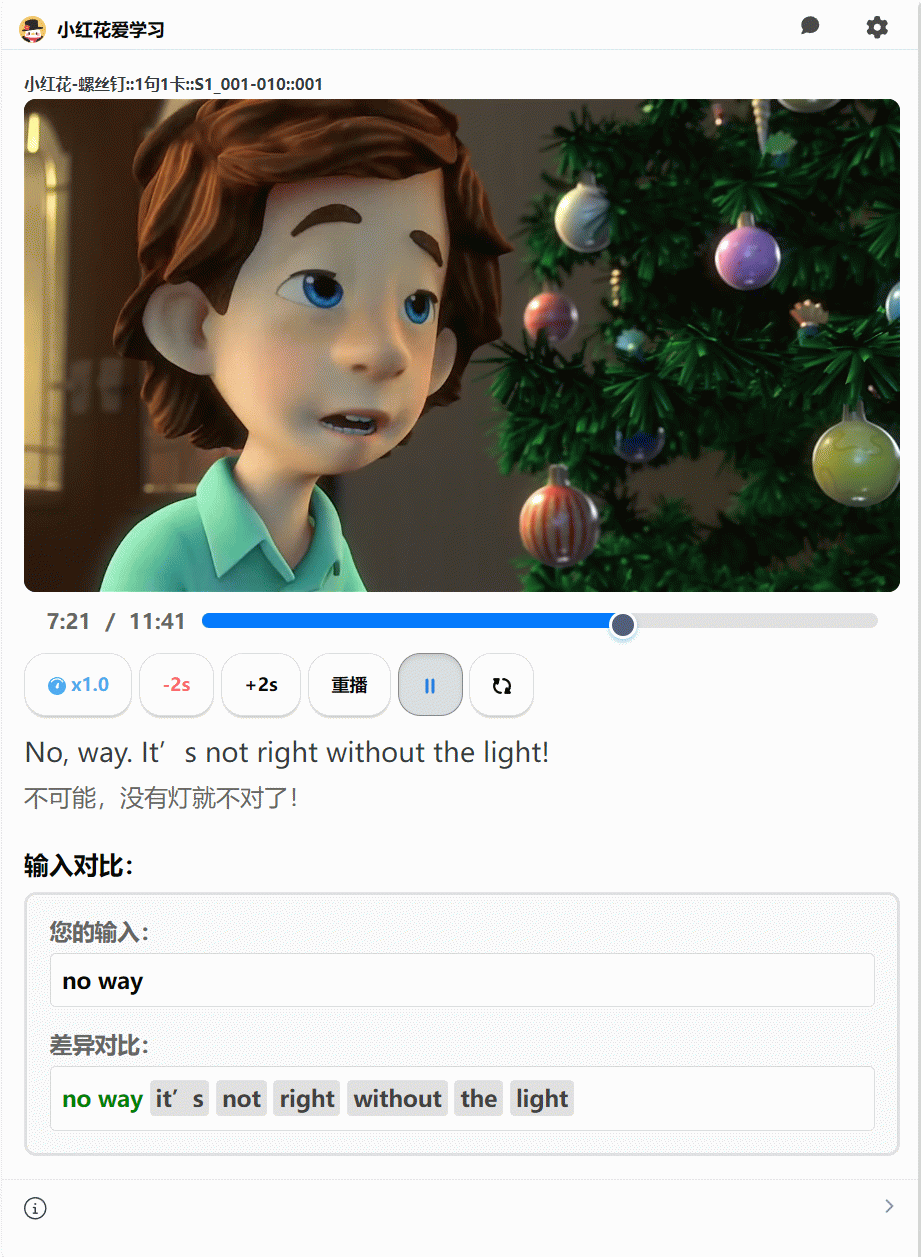Open the settings gear icon
Viewport: 921px width, 1257px height.
coord(877,27)
